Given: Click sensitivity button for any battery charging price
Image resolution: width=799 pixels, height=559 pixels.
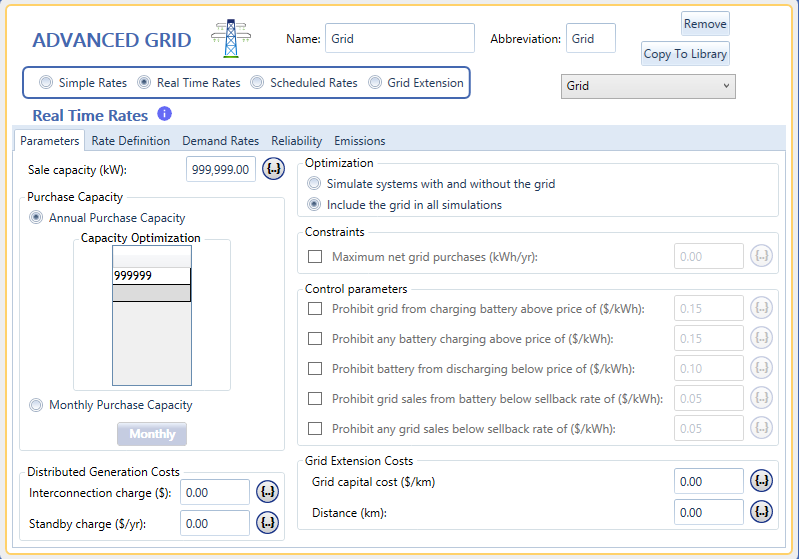Looking at the screenshot, I should [761, 338].
